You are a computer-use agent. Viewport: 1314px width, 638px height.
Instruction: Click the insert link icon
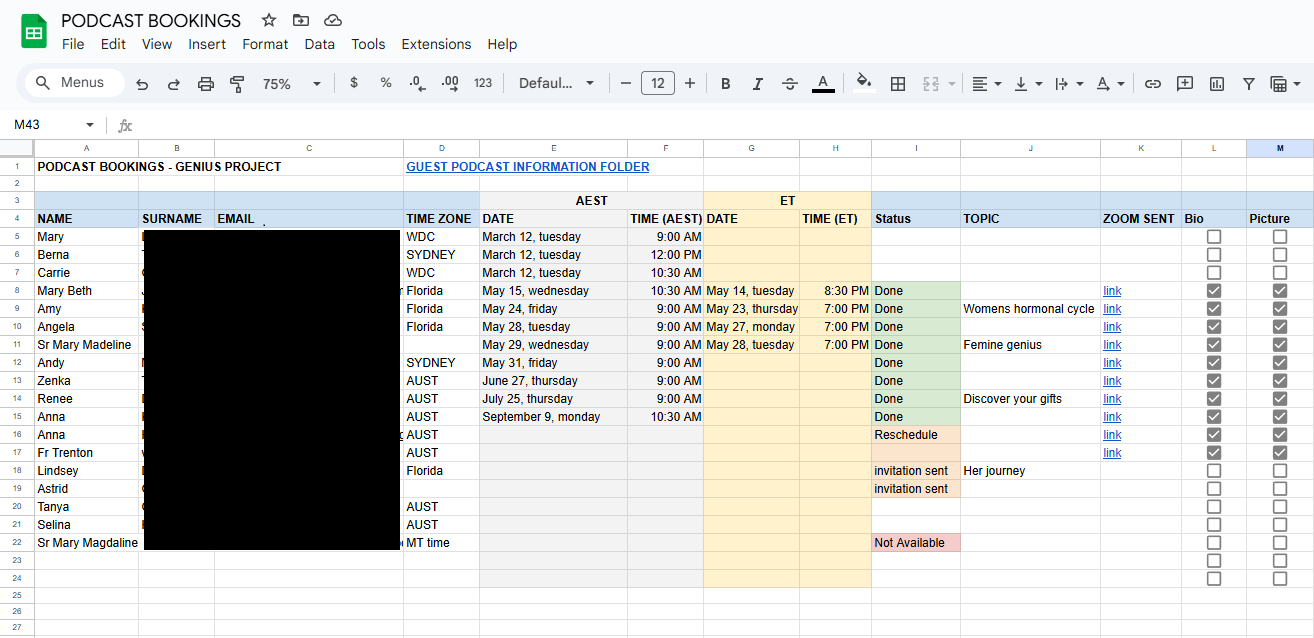(x=1153, y=84)
